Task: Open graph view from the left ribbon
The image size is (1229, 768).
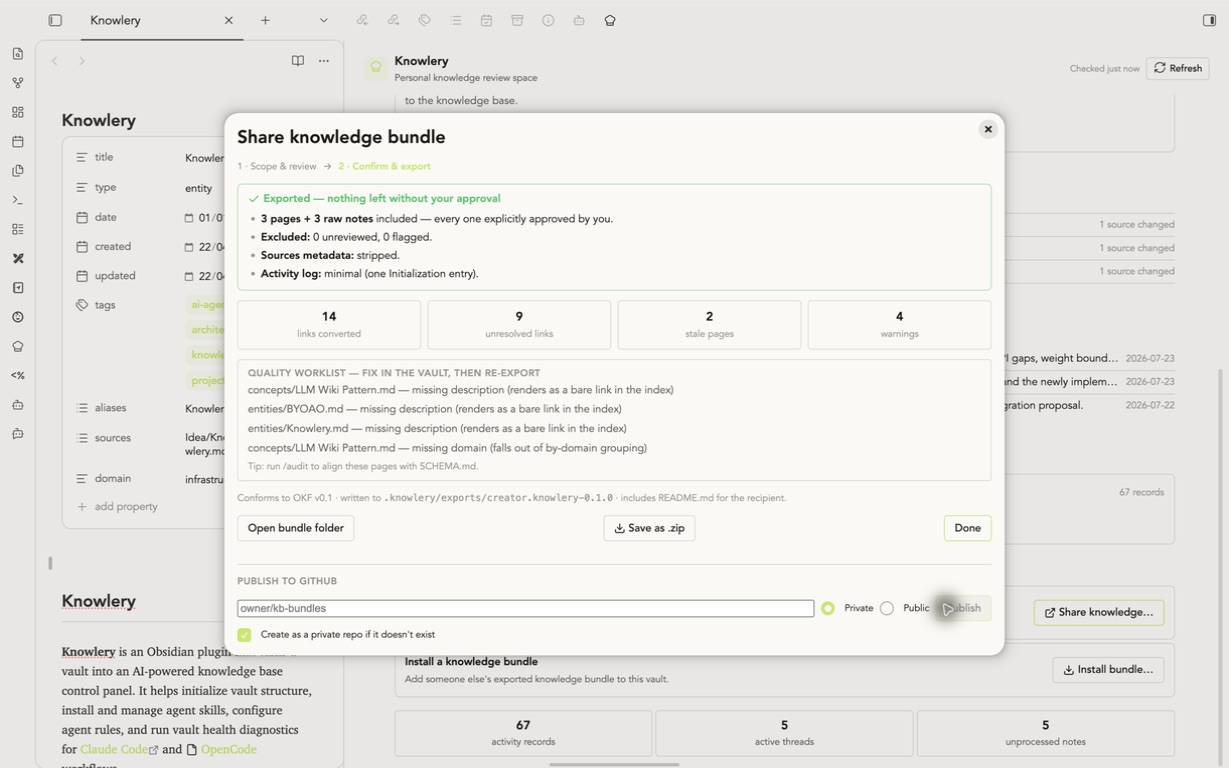Action: (18, 83)
